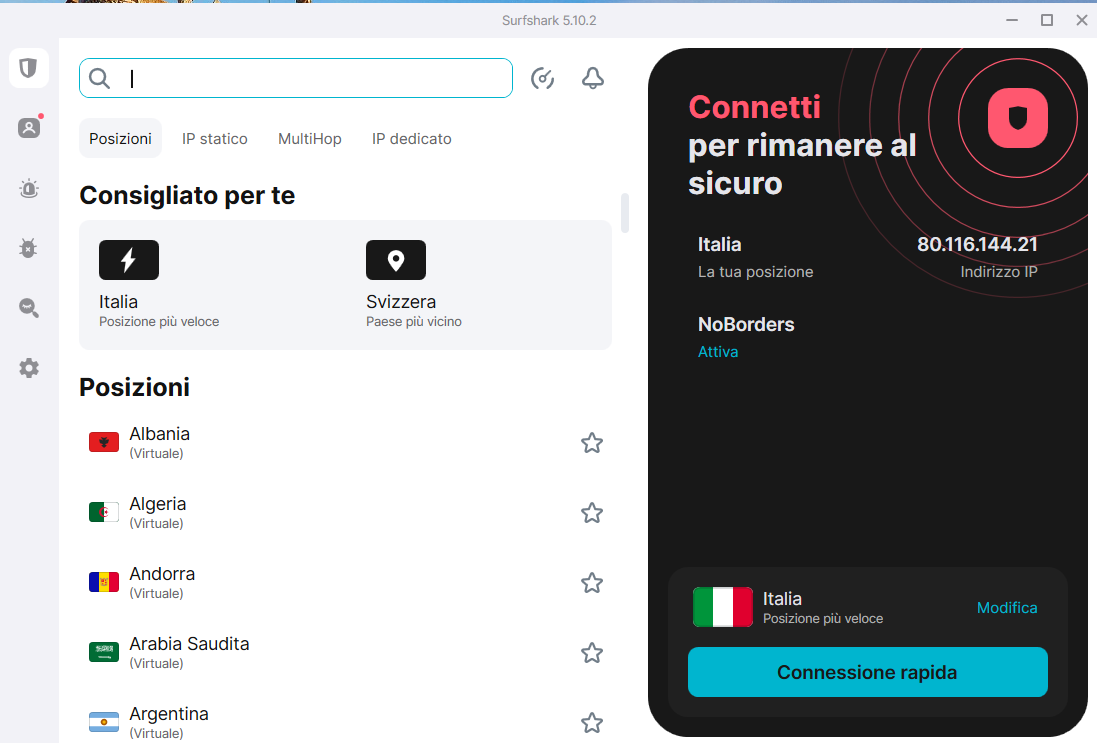Open the Antivirus bug icon in sidebar
The width and height of the screenshot is (1097, 743).
click(x=29, y=248)
